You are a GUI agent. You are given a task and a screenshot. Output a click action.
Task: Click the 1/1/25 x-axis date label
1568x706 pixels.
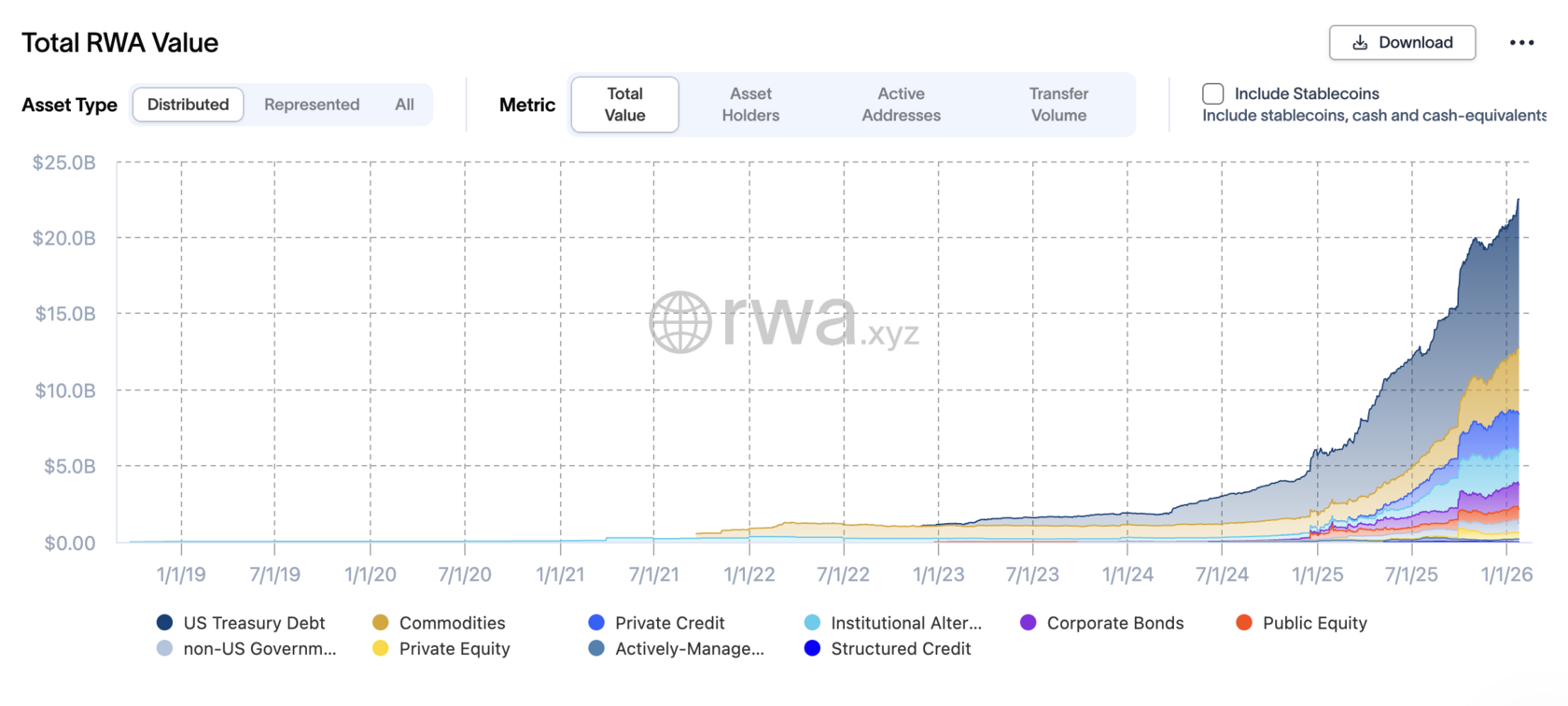click(x=1317, y=574)
